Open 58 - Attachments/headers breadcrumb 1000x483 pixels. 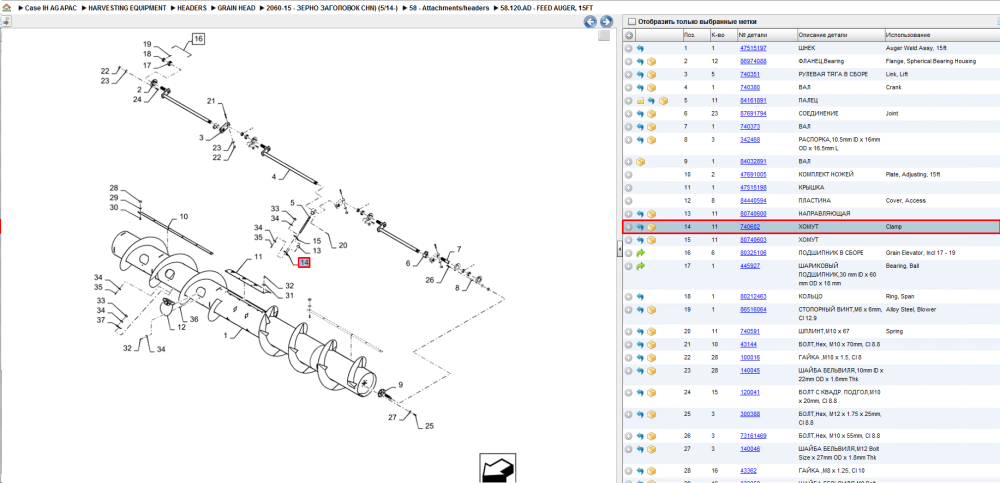pyautogui.click(x=449, y=8)
